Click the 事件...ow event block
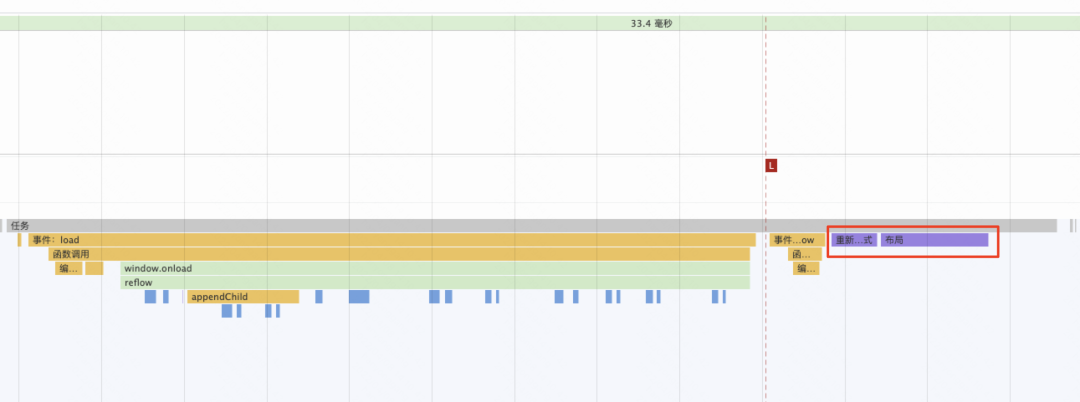Viewport: 1080px width, 402px height. click(797, 240)
